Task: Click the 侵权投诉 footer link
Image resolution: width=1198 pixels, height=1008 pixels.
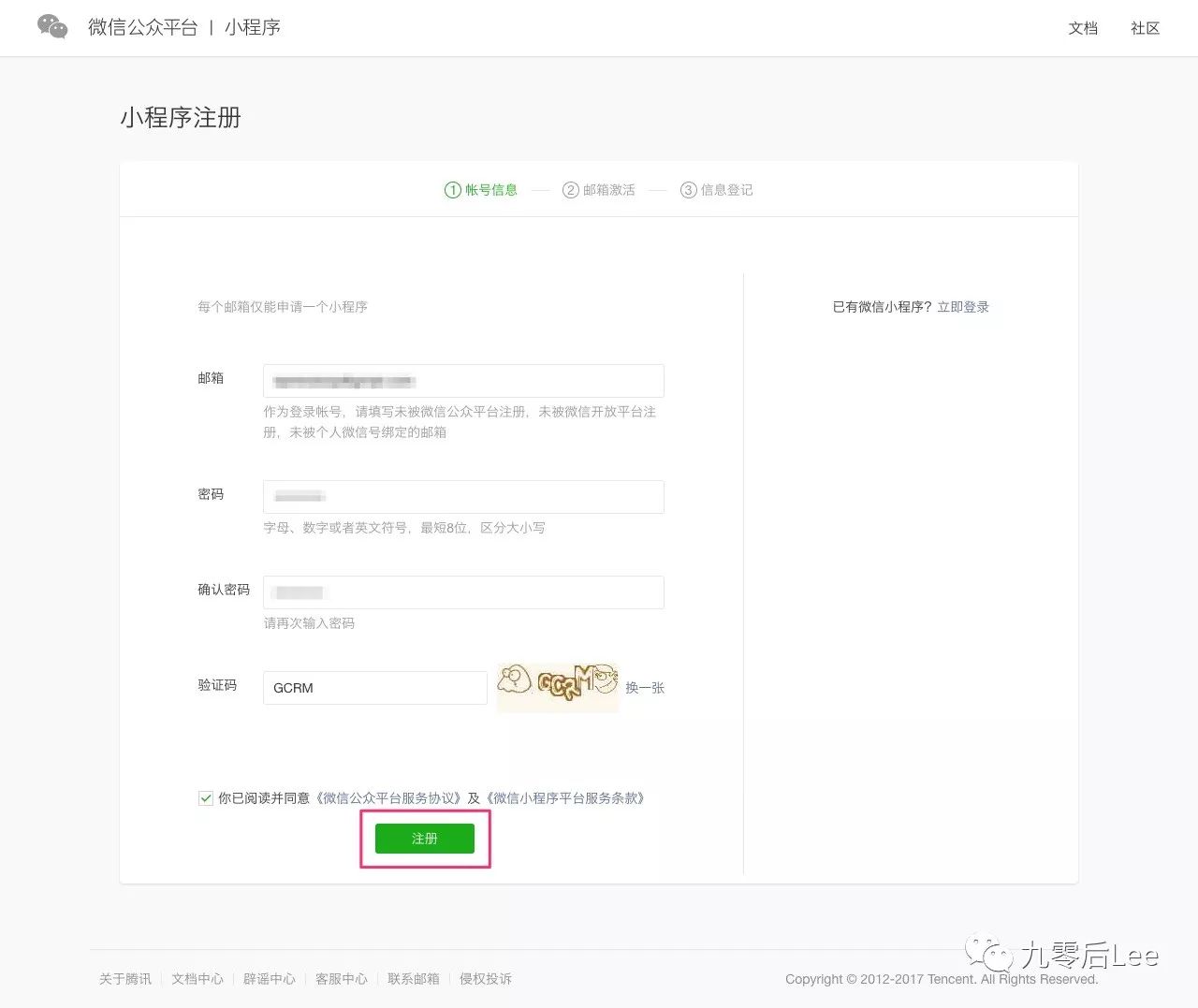Action: tap(485, 978)
